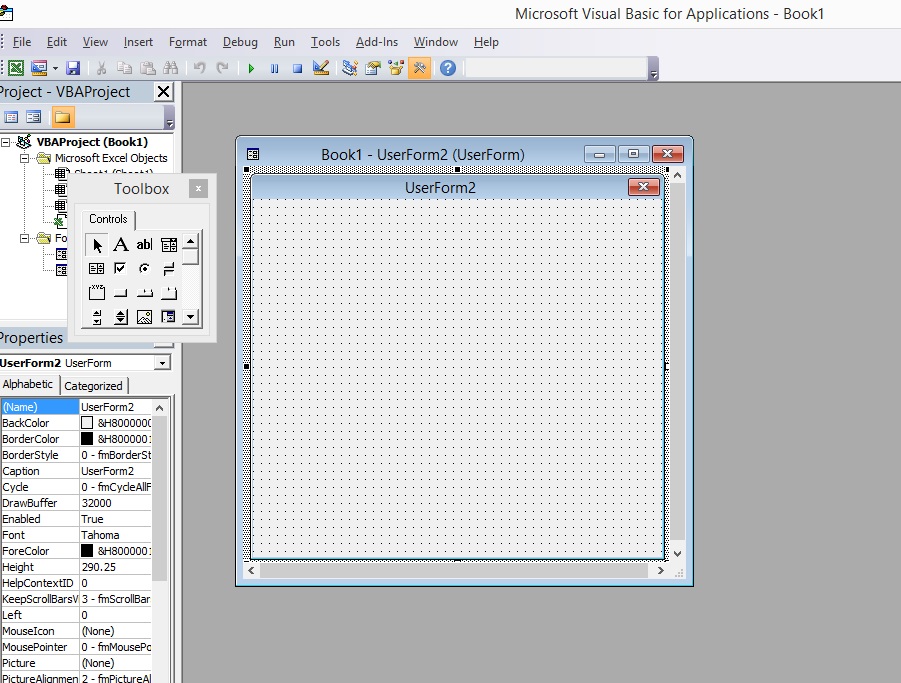This screenshot has width=901, height=683.
Task: Choose the OptionButton control in Toolbox
Action: click(x=144, y=269)
